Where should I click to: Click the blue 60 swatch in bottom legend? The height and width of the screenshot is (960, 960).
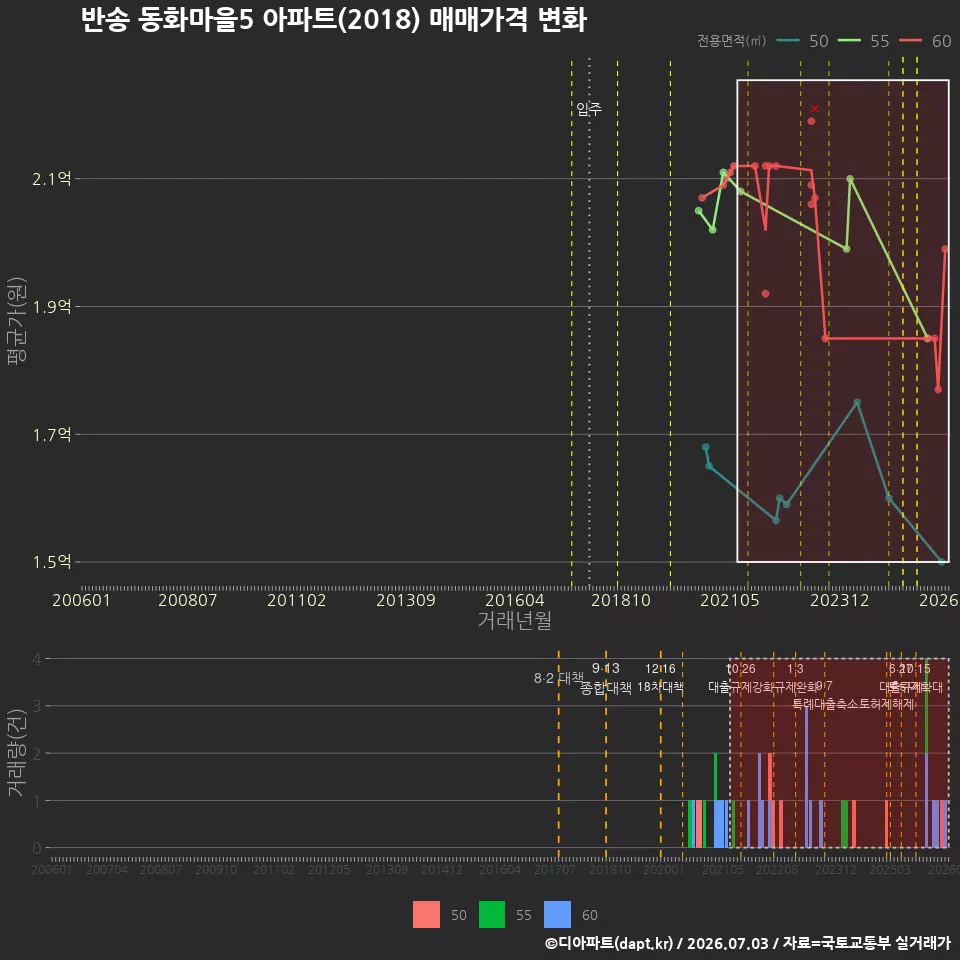pos(557,915)
